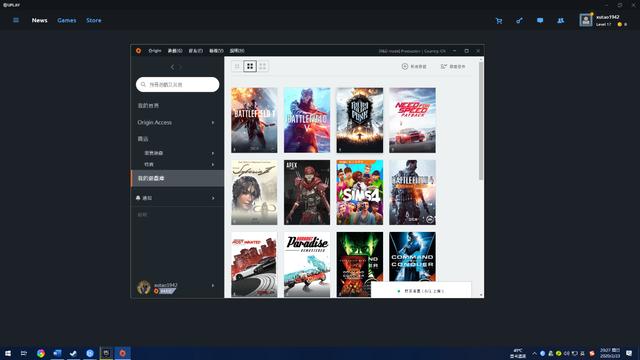Click the Steam icon in the taskbar
Screen dimensions: 640x360
pos(73,353)
